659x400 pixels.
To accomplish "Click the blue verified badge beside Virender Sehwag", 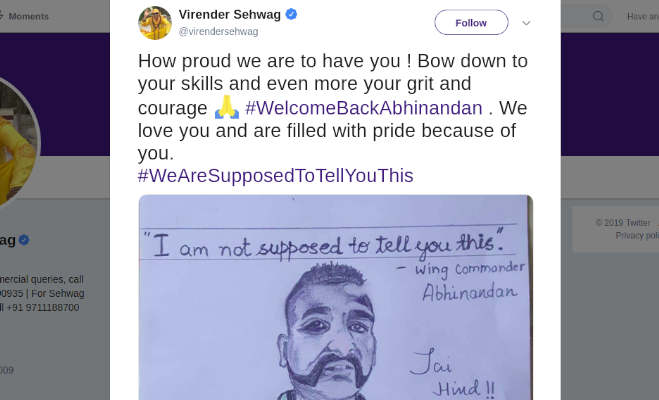I will 291,14.
